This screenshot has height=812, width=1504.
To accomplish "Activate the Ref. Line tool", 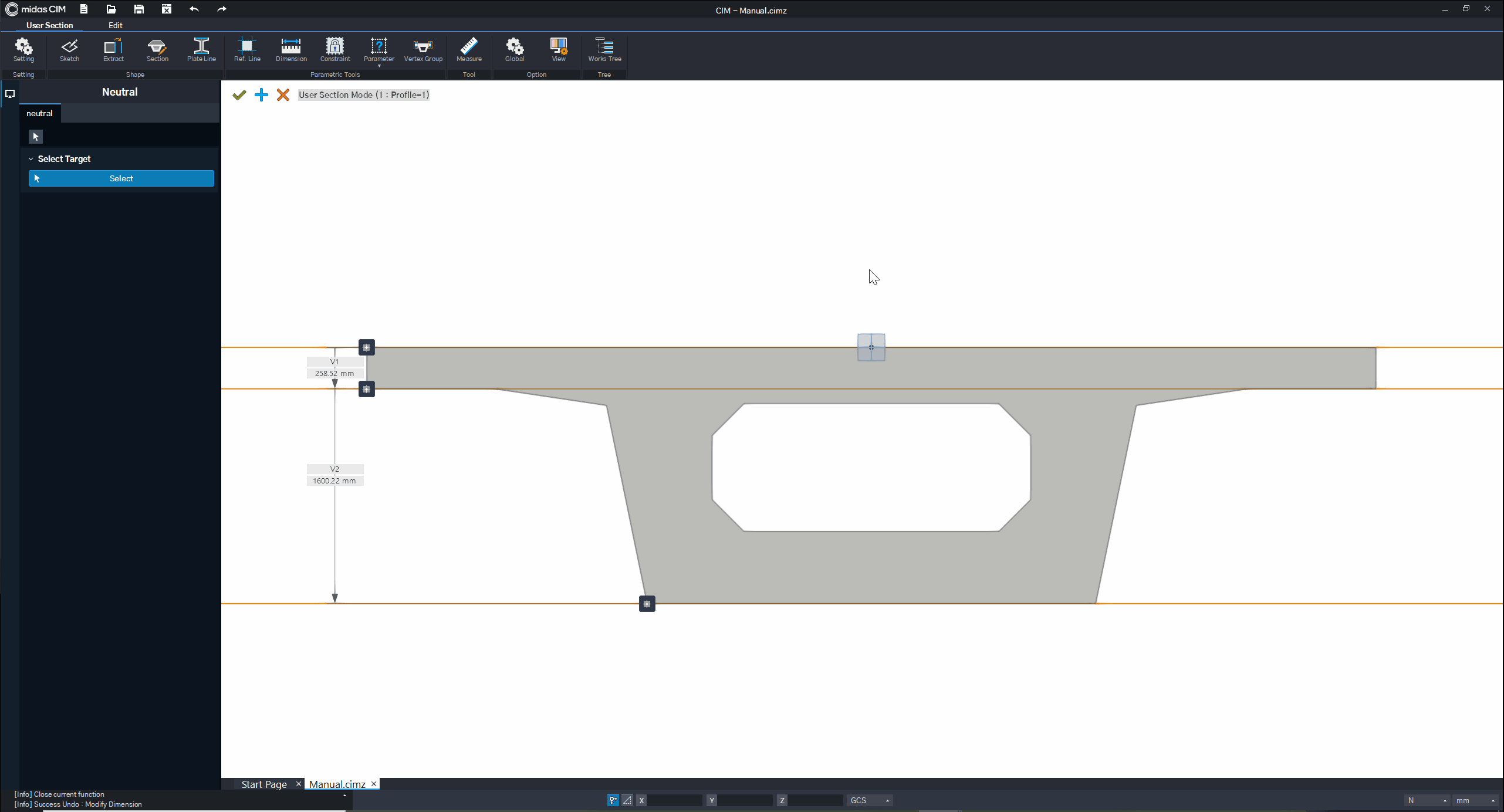I will 247,50.
